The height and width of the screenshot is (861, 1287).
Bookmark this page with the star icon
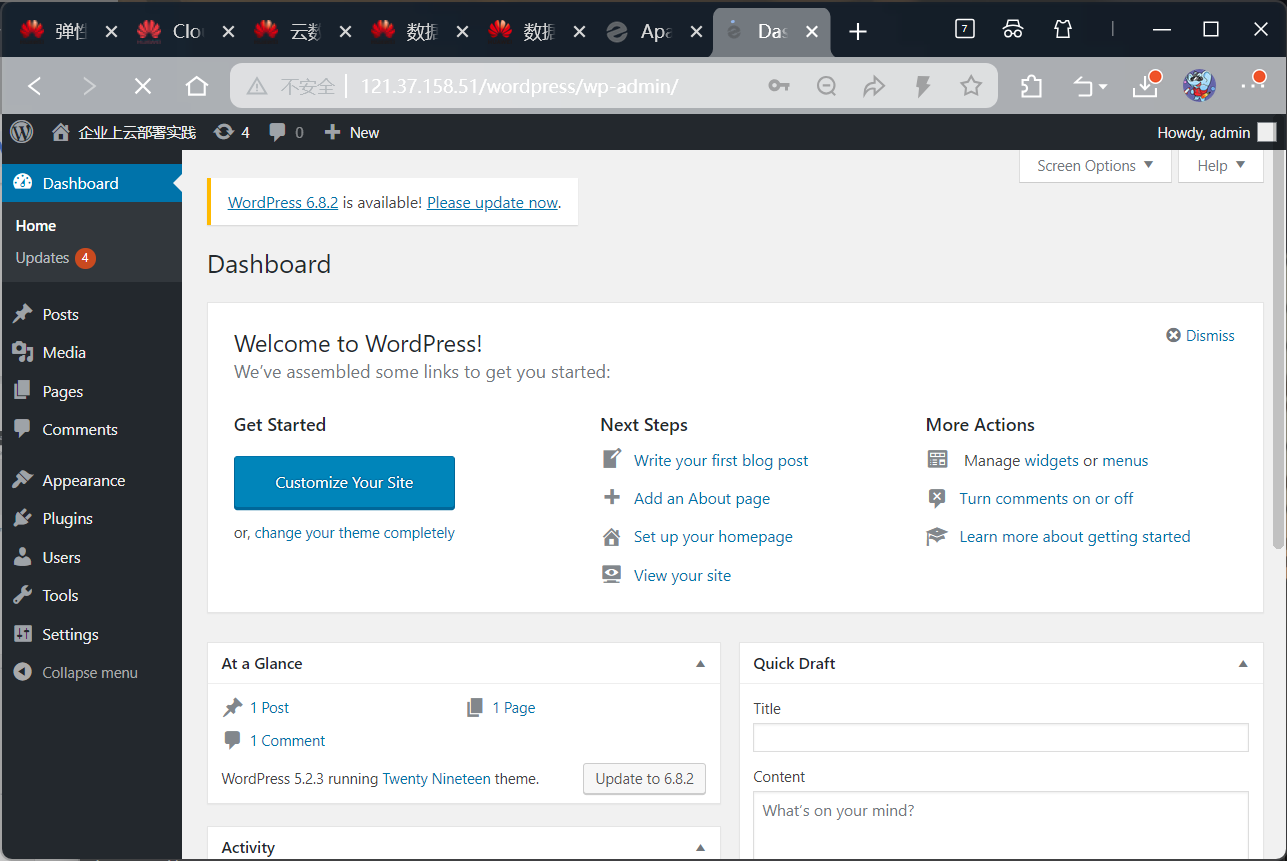point(970,87)
